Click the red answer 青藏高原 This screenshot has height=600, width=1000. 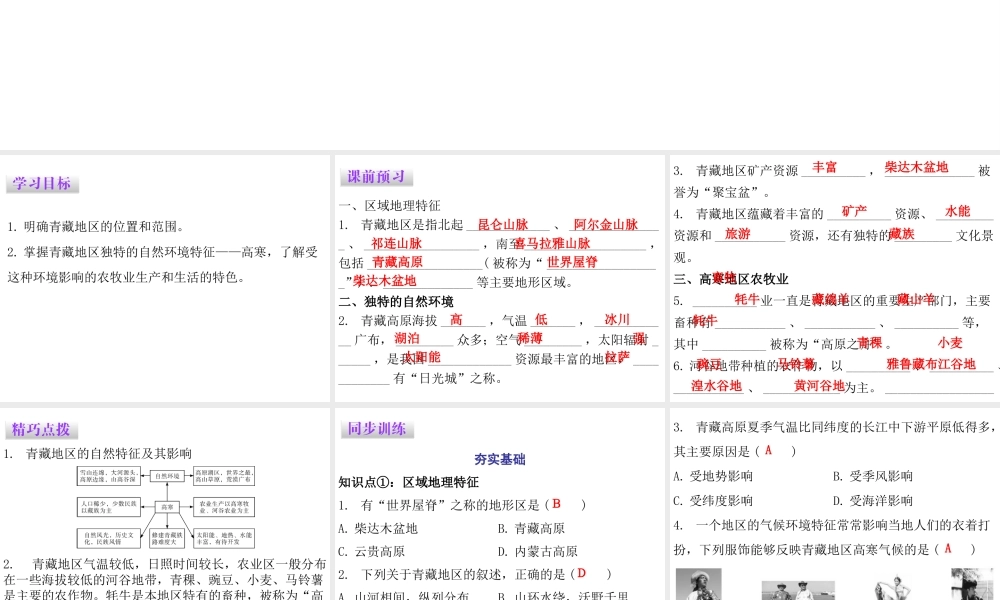(x=397, y=262)
